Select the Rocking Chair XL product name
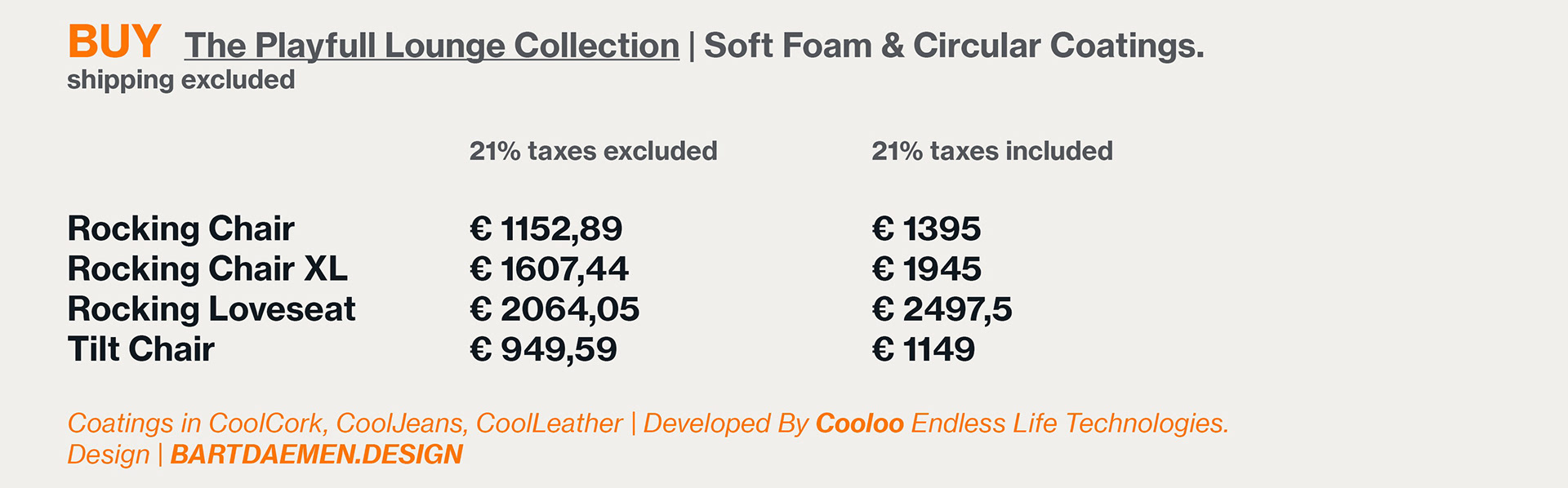Viewport: 1568px width, 488px height. coord(207,268)
